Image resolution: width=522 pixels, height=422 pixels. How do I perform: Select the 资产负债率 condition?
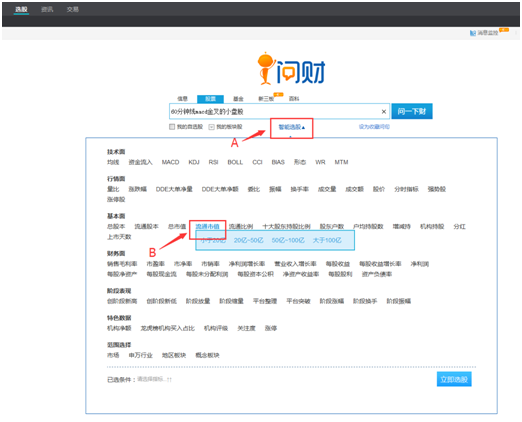coord(377,274)
